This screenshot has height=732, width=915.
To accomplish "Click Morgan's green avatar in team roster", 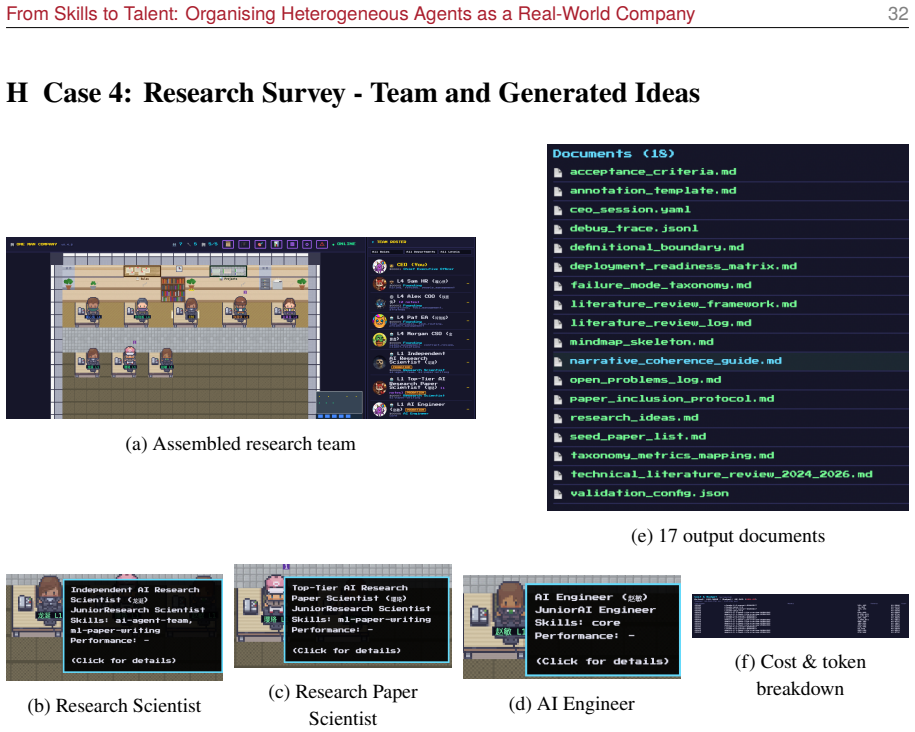I will [380, 340].
